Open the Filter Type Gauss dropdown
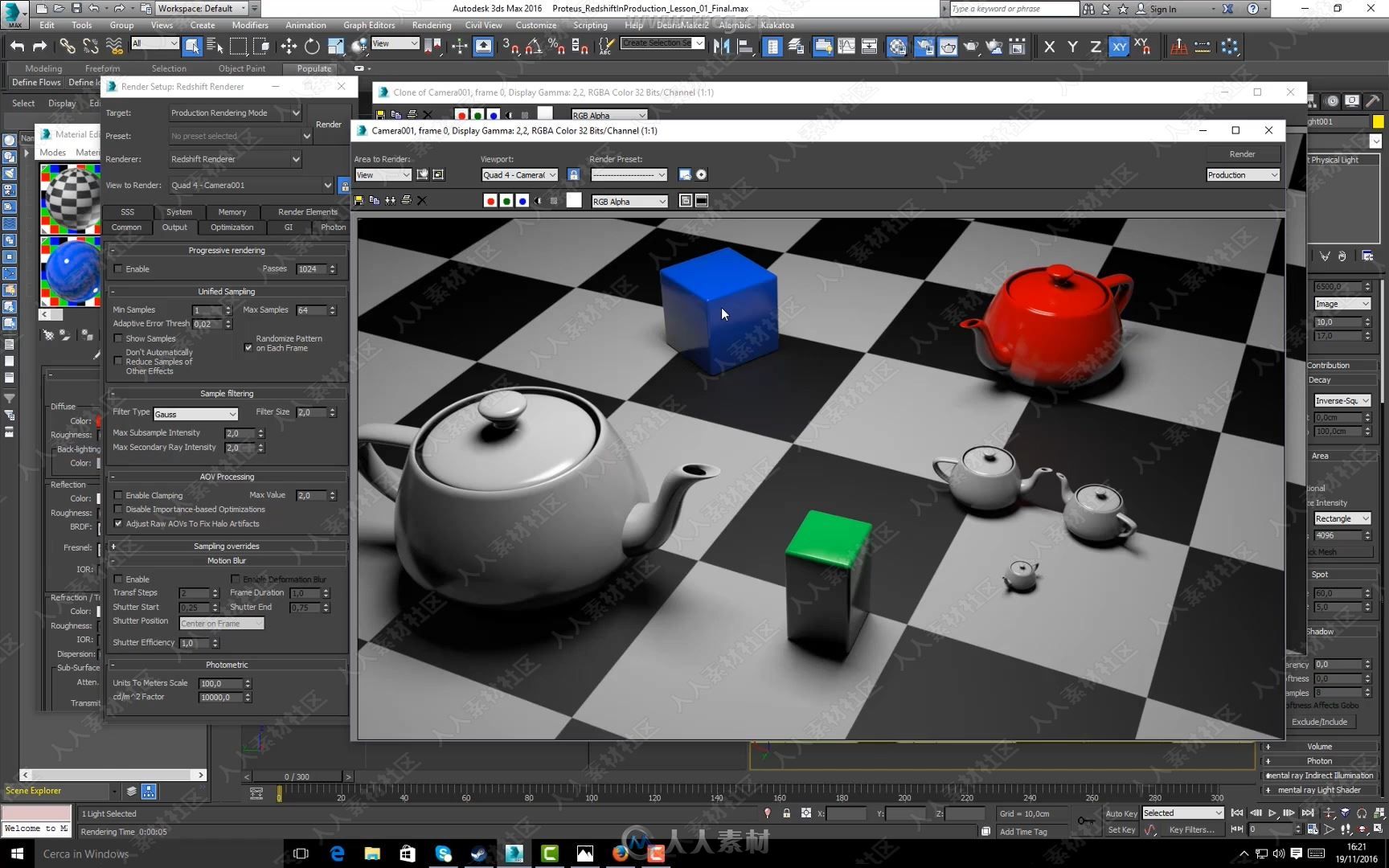The image size is (1389, 868). [195, 414]
